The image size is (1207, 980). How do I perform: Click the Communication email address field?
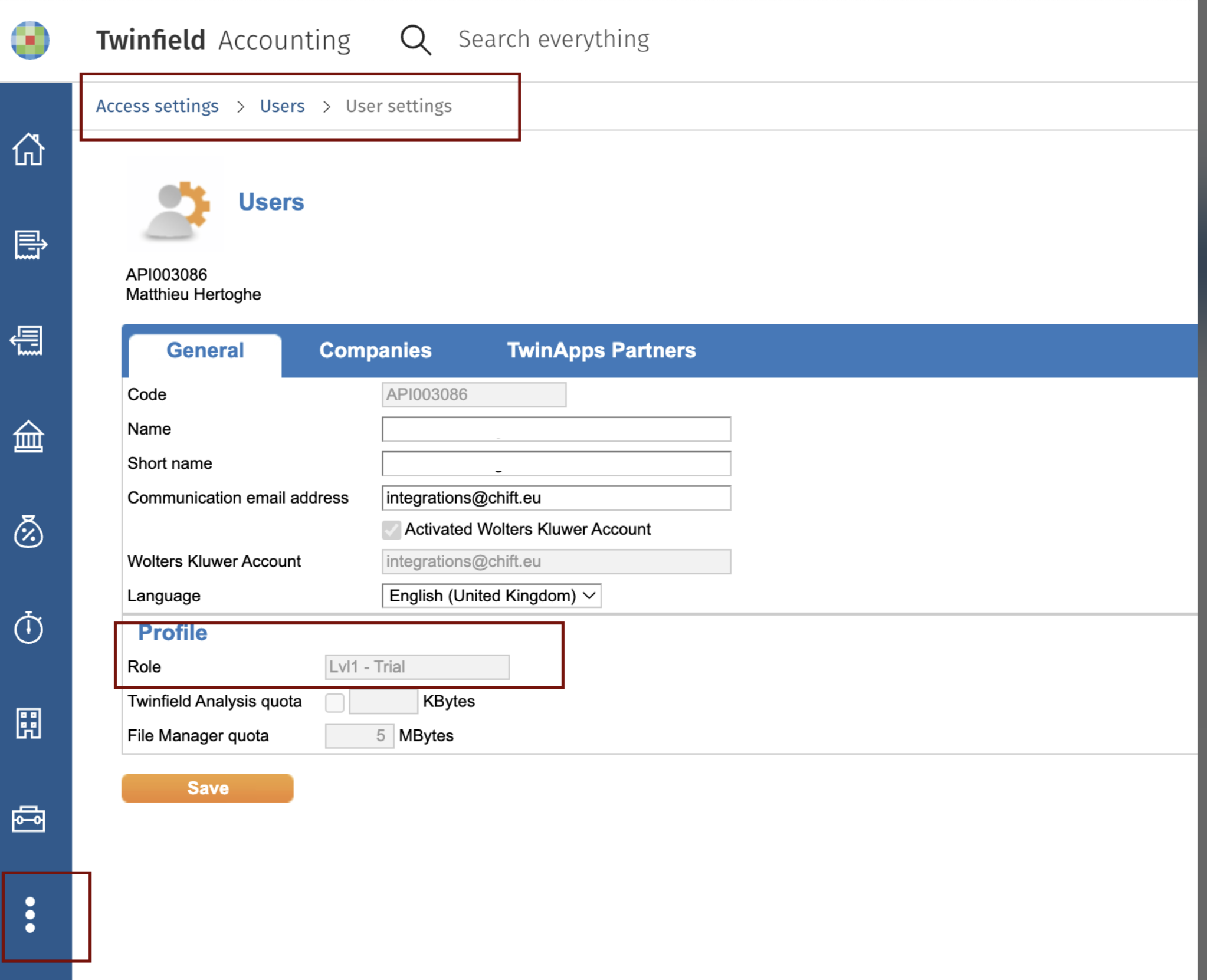coord(555,498)
